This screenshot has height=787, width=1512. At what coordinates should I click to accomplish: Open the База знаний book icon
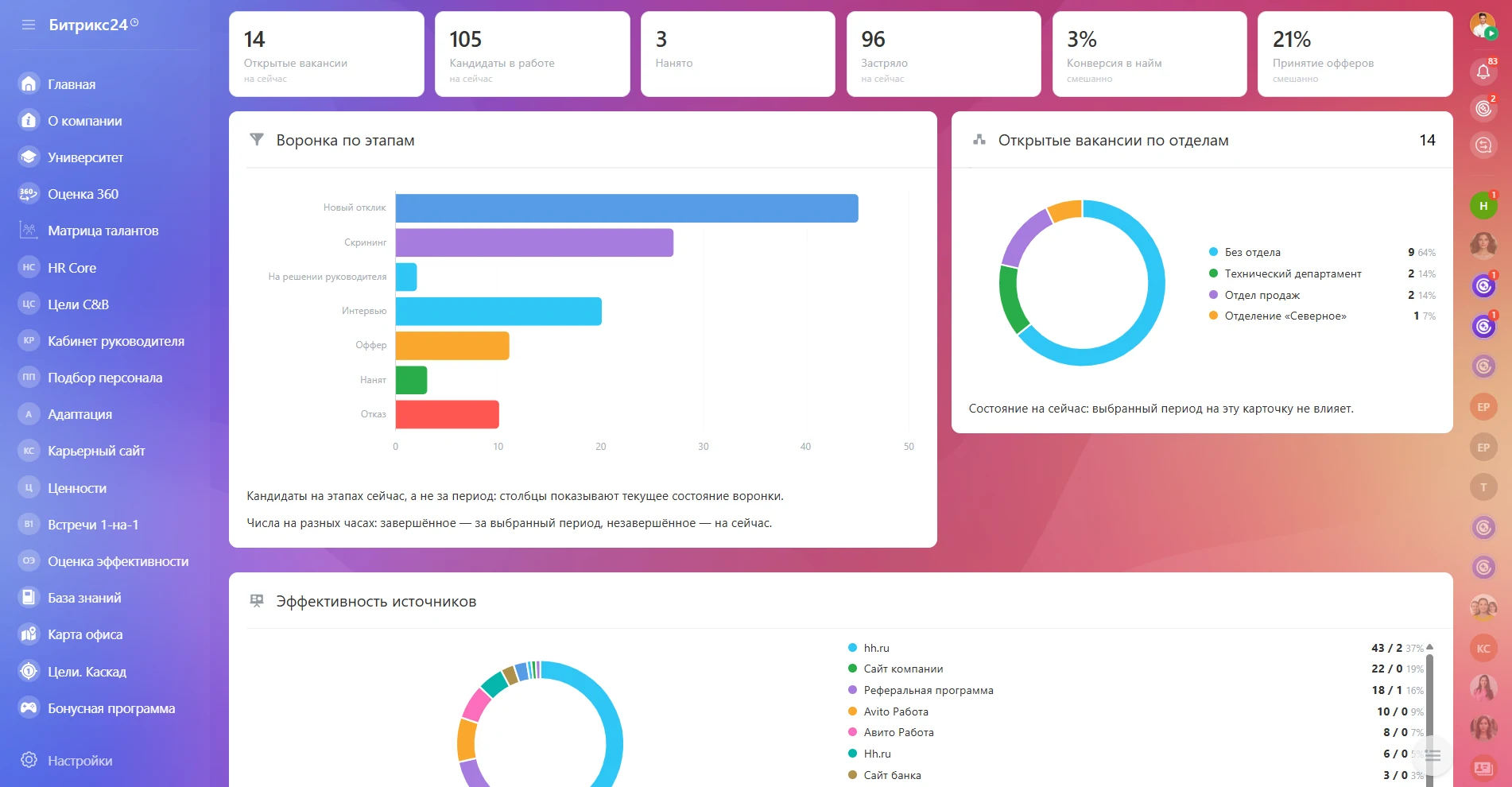click(x=29, y=597)
